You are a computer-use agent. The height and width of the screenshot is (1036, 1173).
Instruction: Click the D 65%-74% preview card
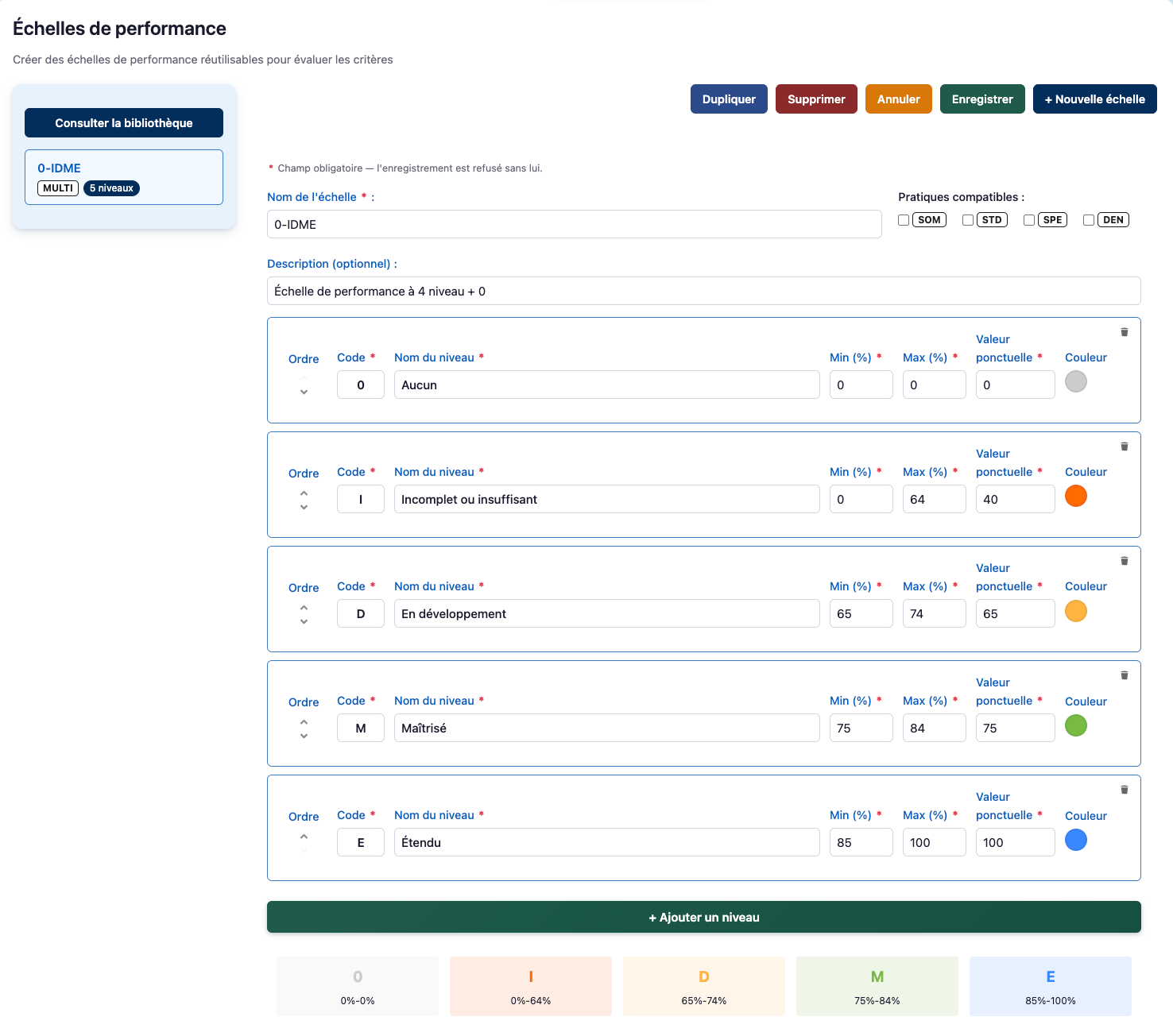[704, 986]
